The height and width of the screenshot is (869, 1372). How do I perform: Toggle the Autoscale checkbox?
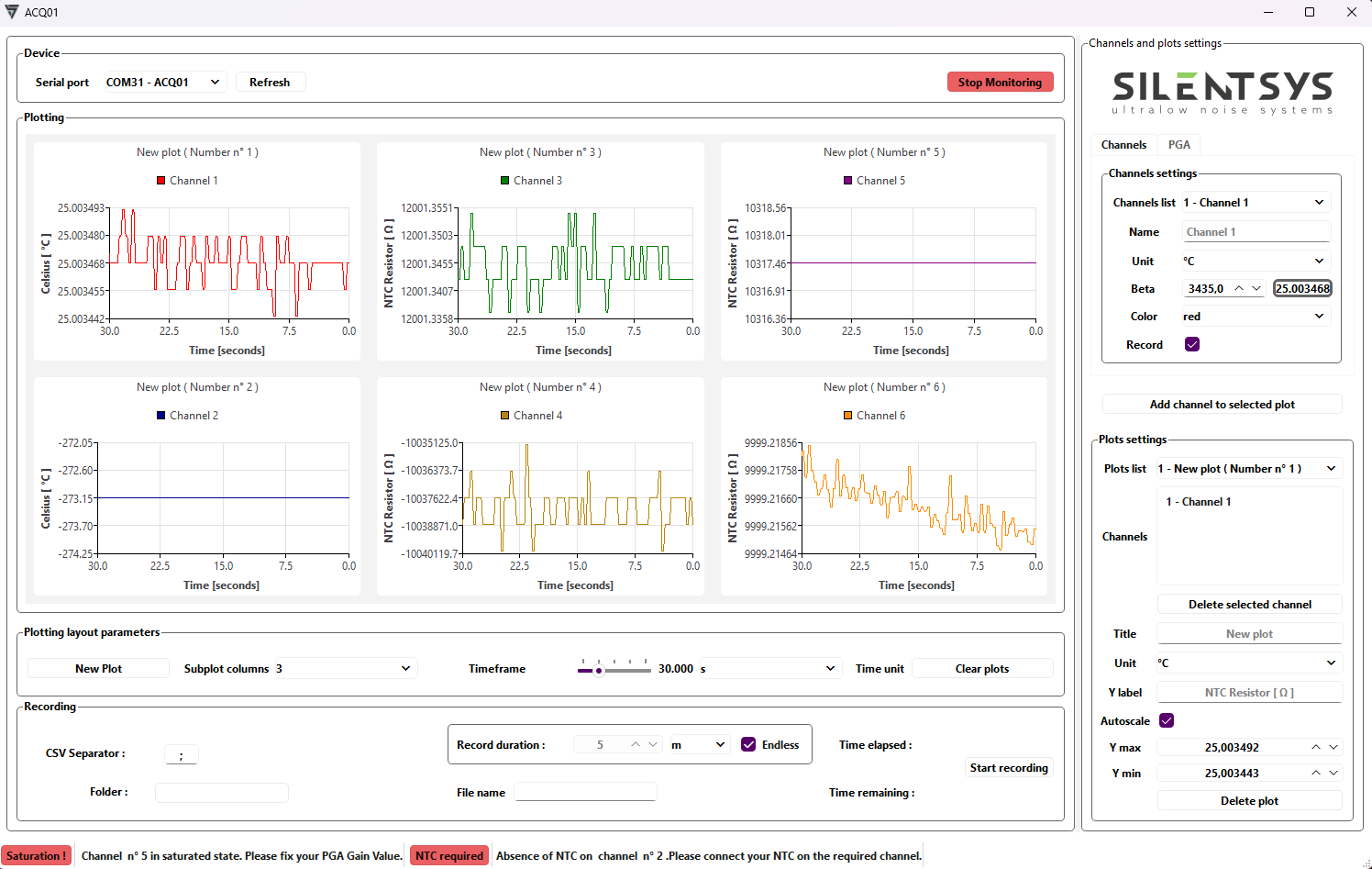pos(1167,720)
